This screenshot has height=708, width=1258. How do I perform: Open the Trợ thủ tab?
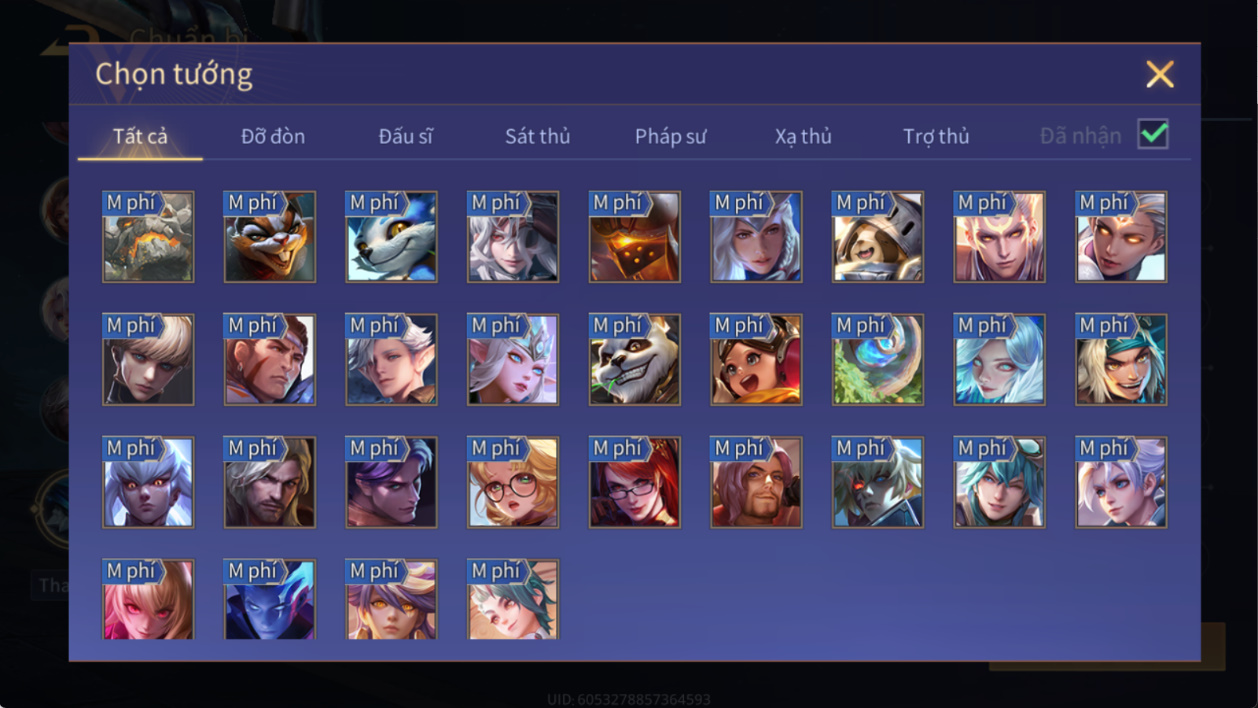point(936,136)
